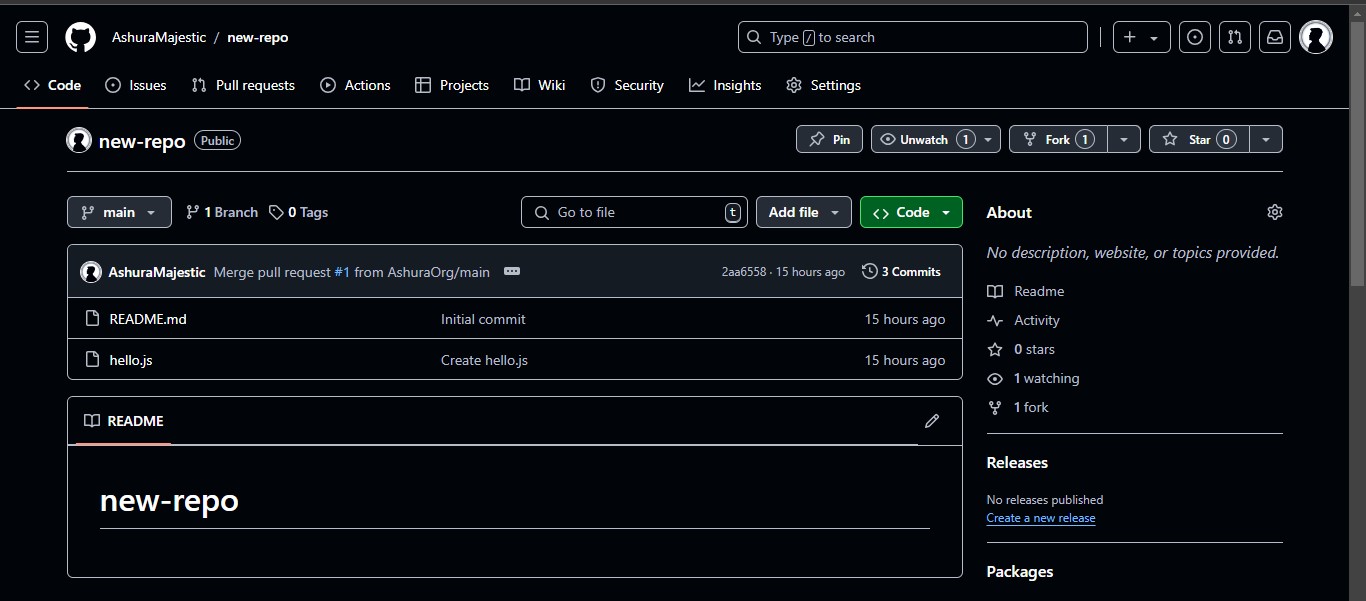Screen dimensions: 1366x601
Task: Click the About settings gear icon
Action: click(1274, 212)
